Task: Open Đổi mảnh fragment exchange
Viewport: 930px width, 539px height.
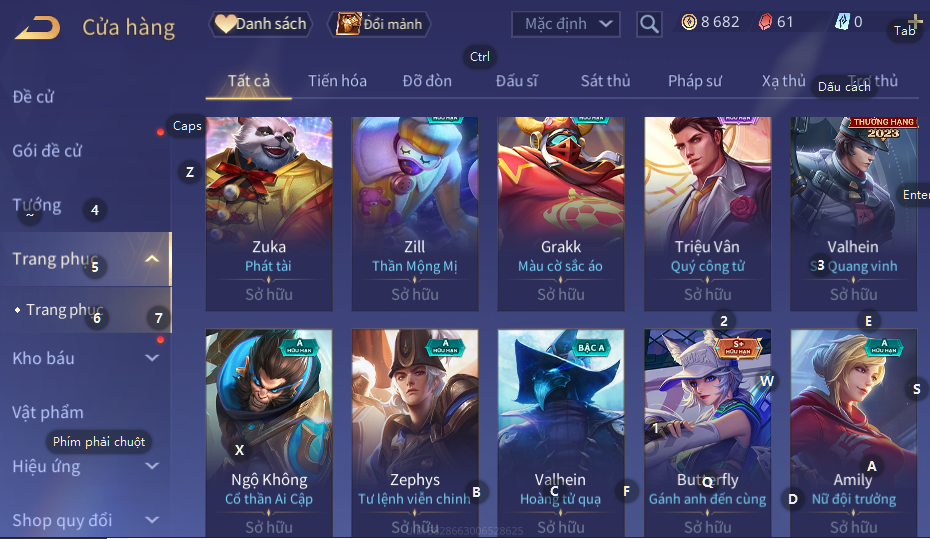Action: [x=379, y=24]
